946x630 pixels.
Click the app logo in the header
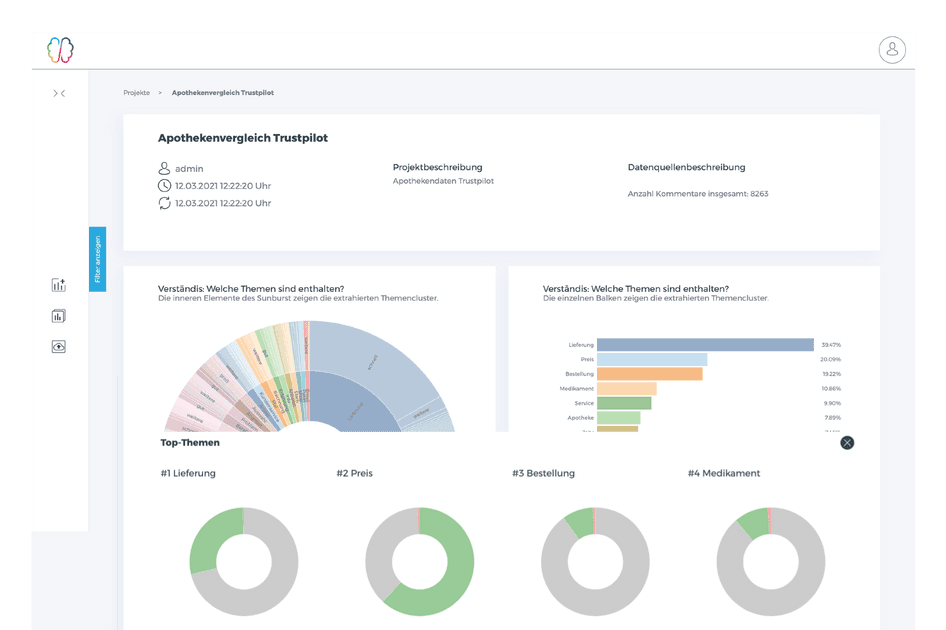click(59, 48)
